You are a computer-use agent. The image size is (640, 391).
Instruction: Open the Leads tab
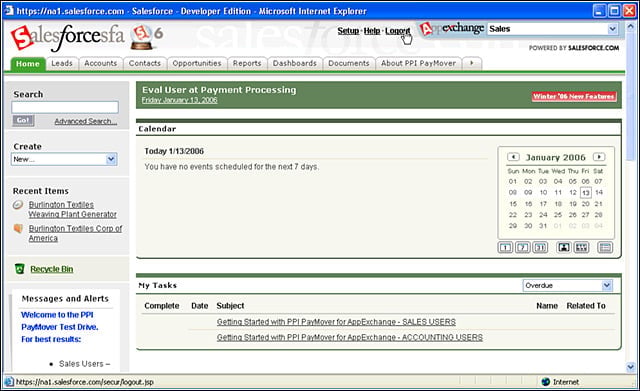click(x=62, y=63)
